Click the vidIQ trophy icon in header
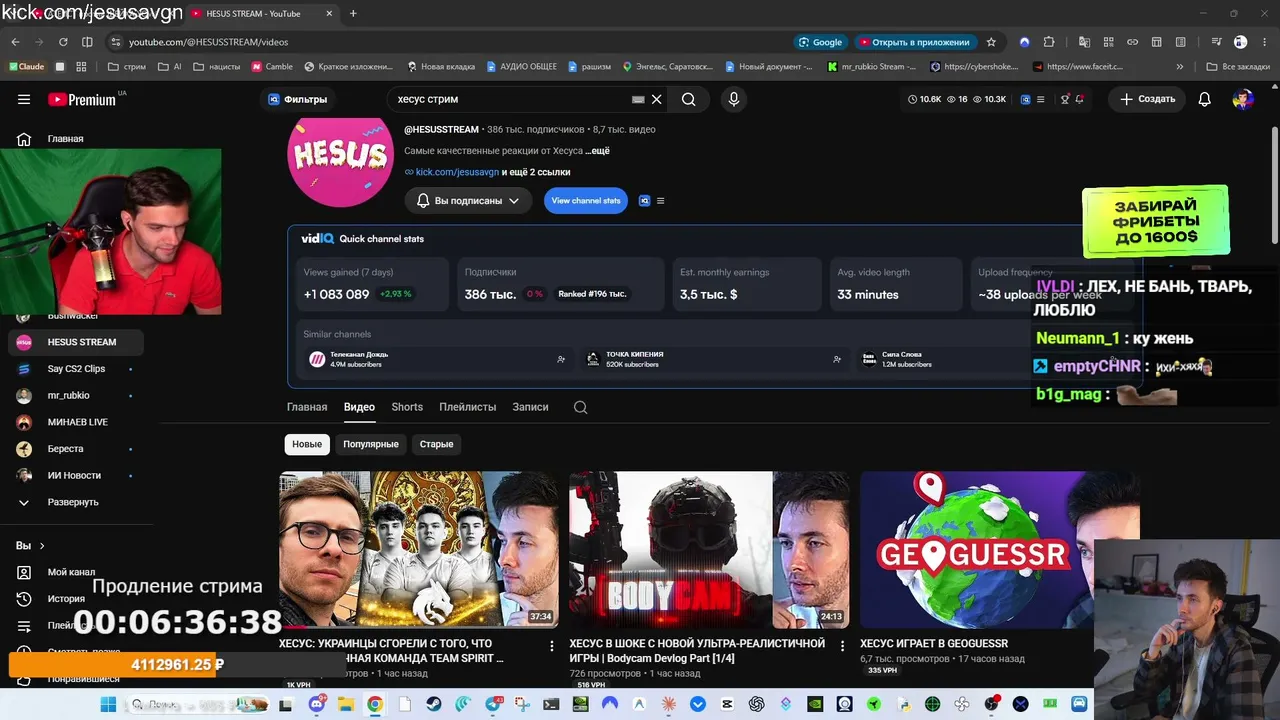This screenshot has height=720, width=1280. point(1065,99)
